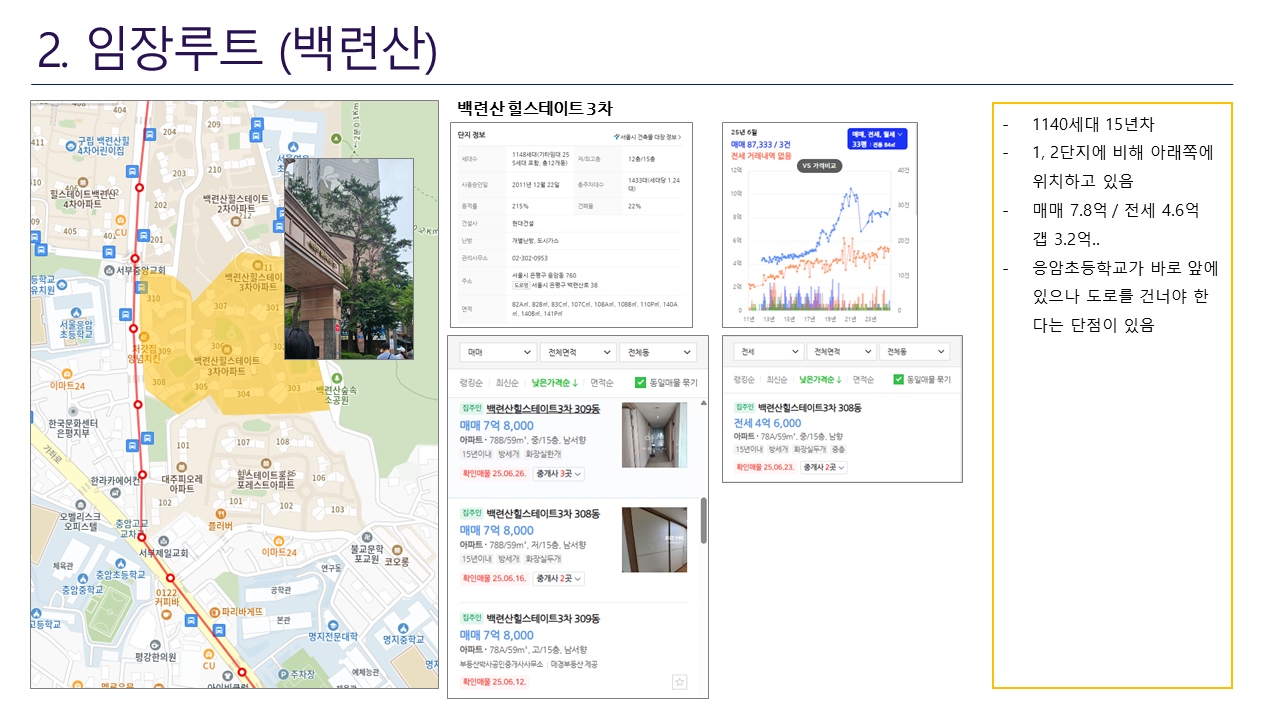Click the 매매 87,333 / 3건 chart value
The image size is (1280, 720).
coord(760,144)
